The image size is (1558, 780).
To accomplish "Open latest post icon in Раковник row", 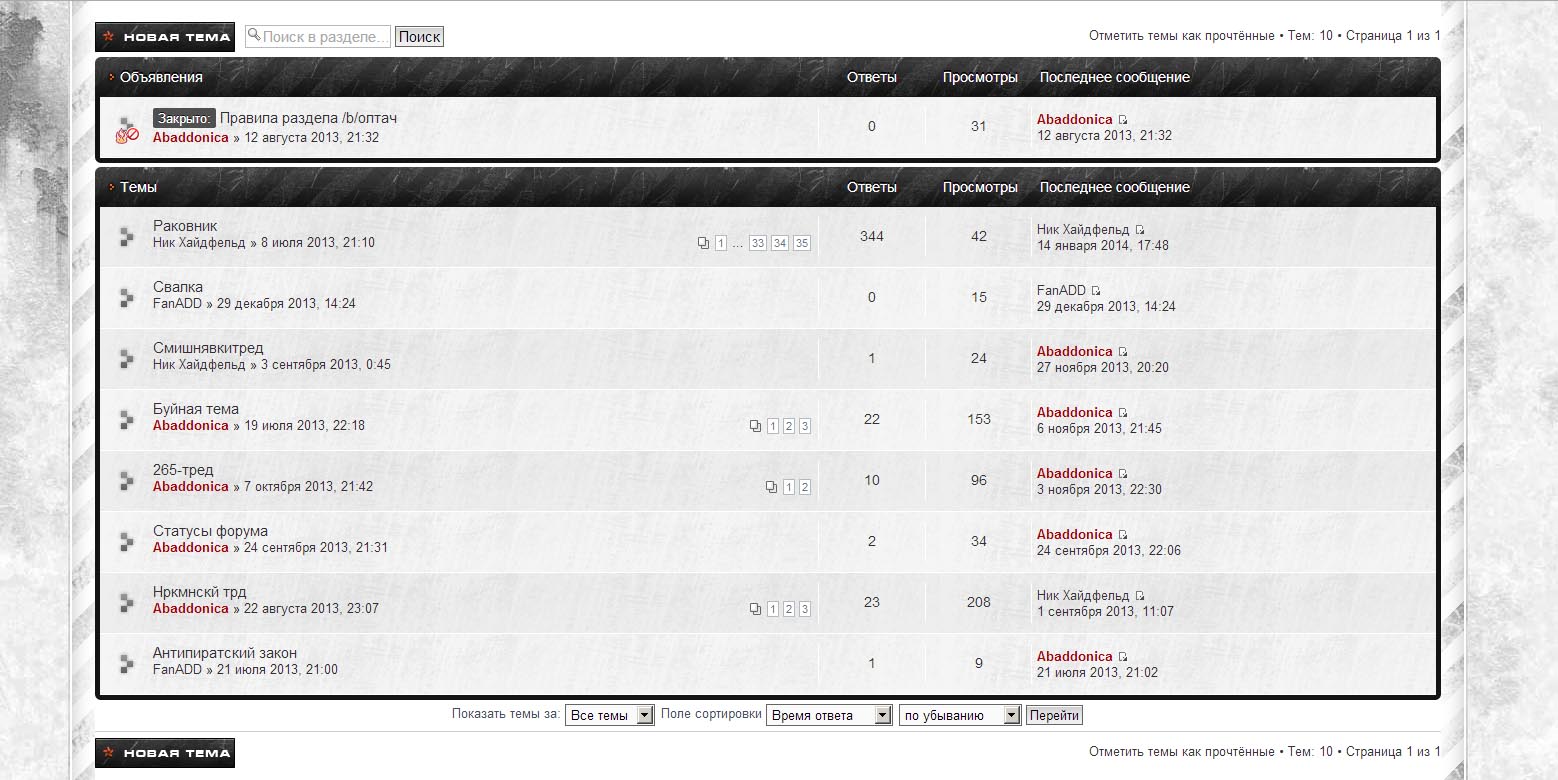I will click(1140, 230).
